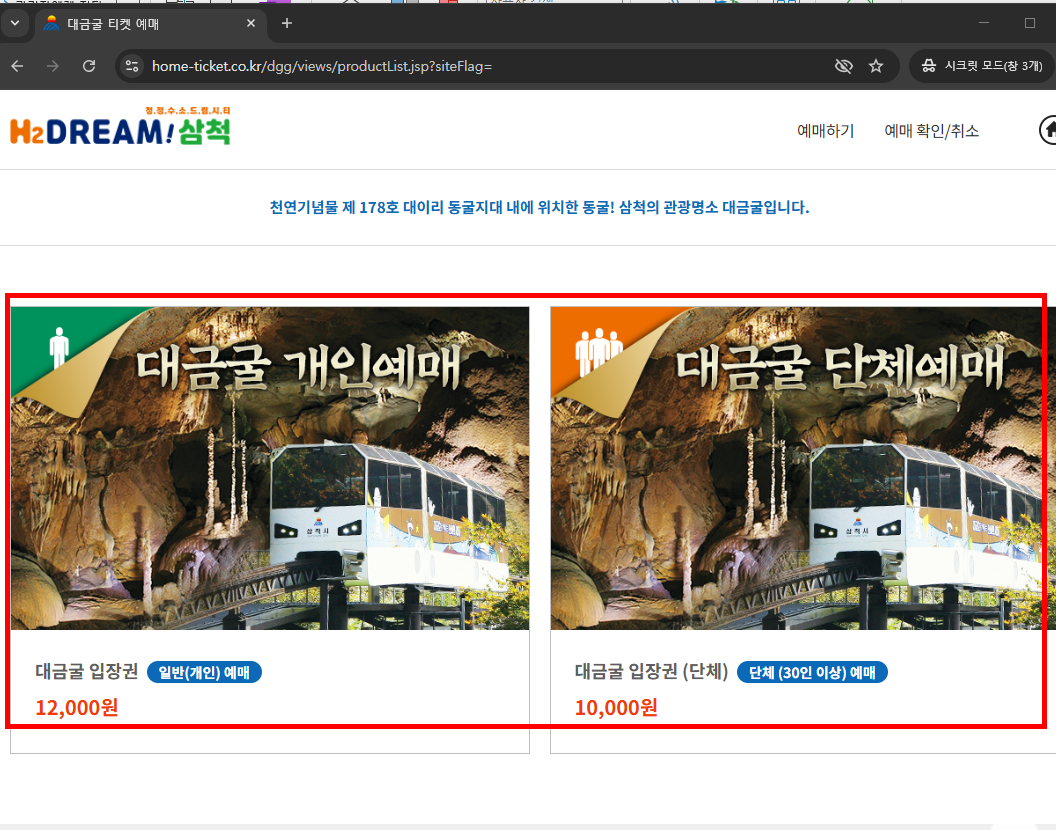Reload the ticket listing page
The height and width of the screenshot is (830, 1056).
click(88, 65)
